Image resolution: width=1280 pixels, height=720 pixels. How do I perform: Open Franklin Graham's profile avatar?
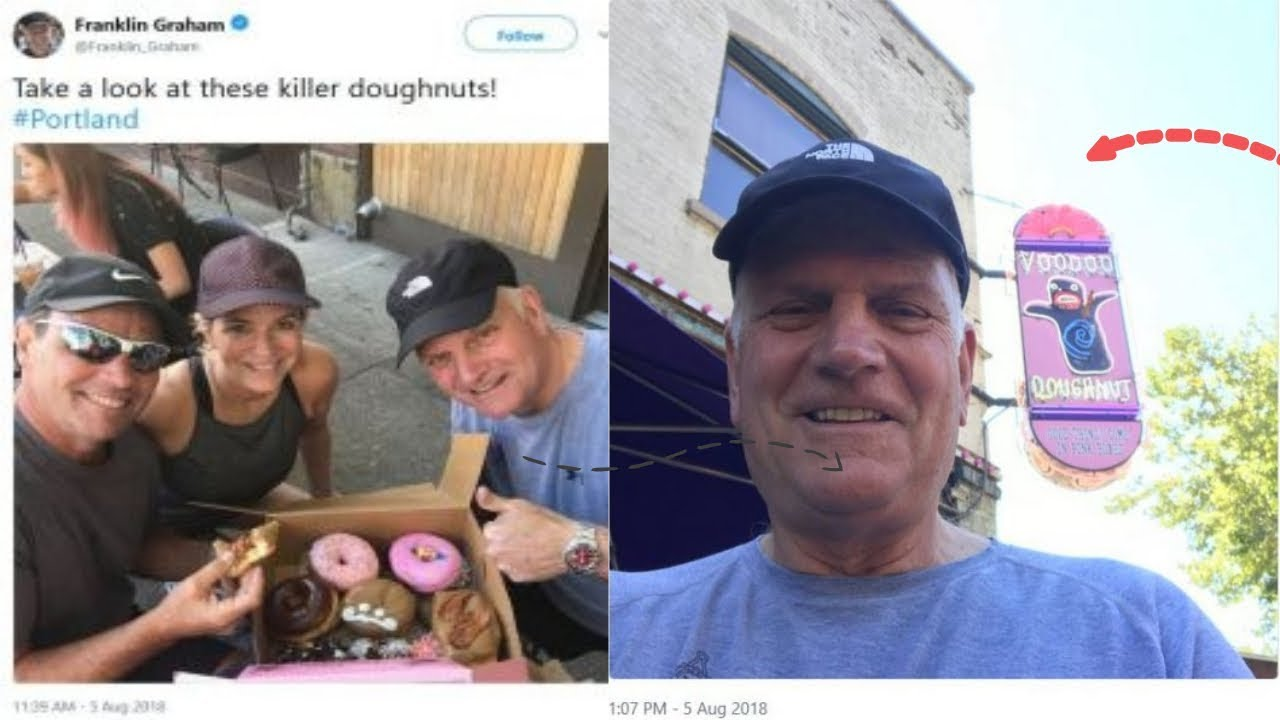pos(38,33)
